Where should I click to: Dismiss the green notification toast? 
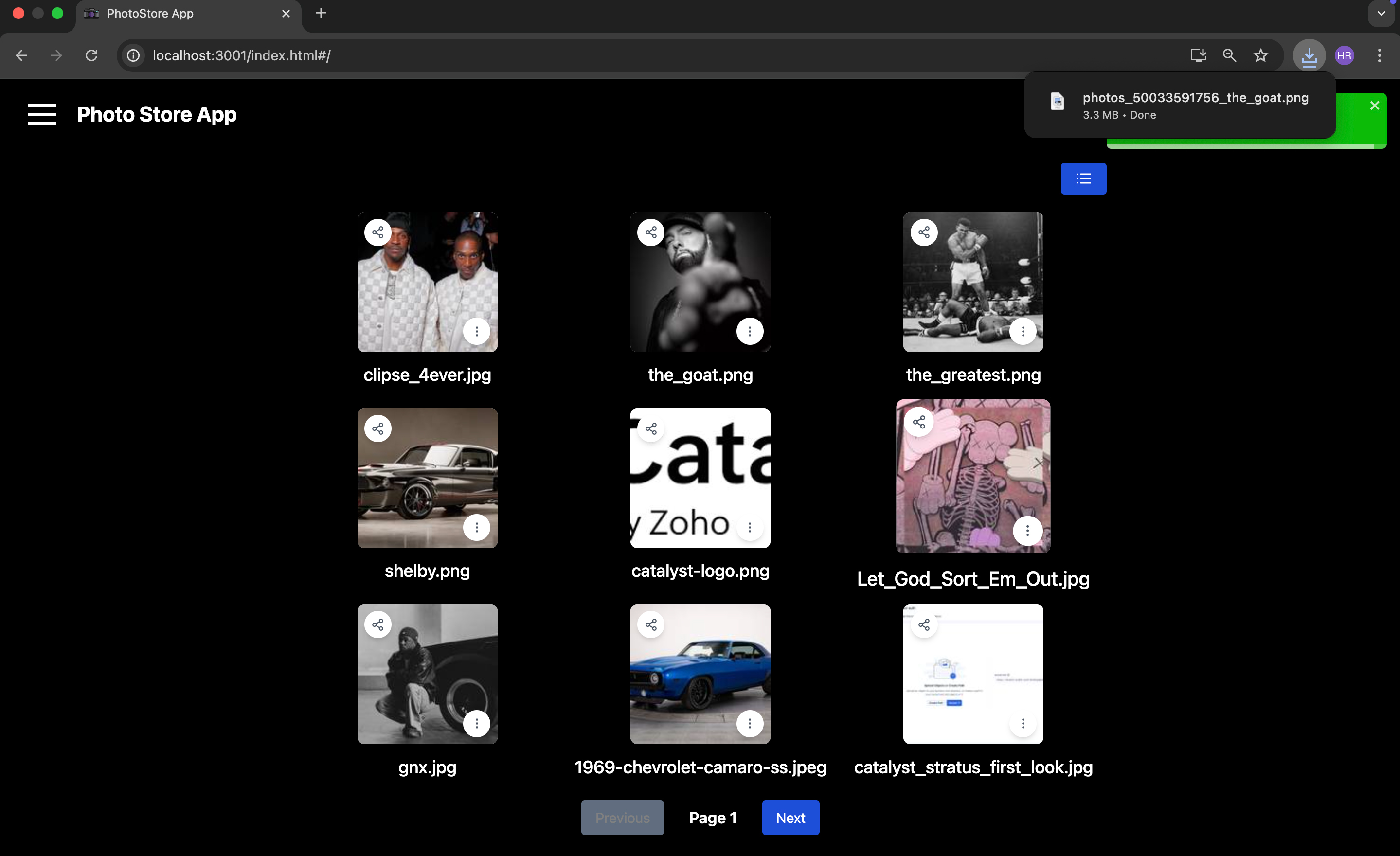click(x=1374, y=106)
